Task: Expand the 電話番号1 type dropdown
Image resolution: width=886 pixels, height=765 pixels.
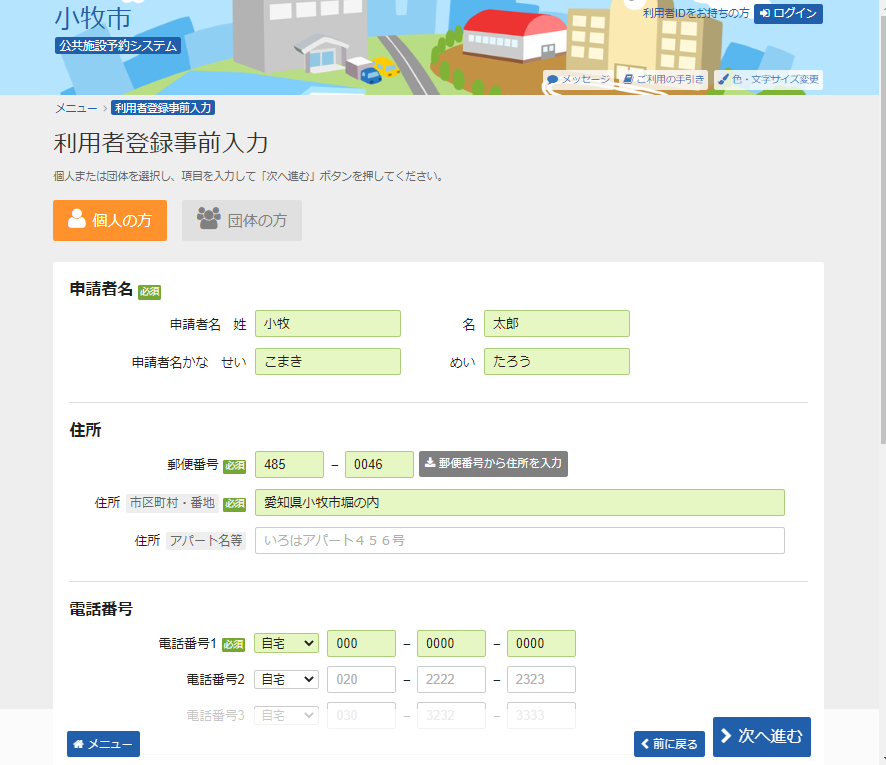Action: [286, 643]
